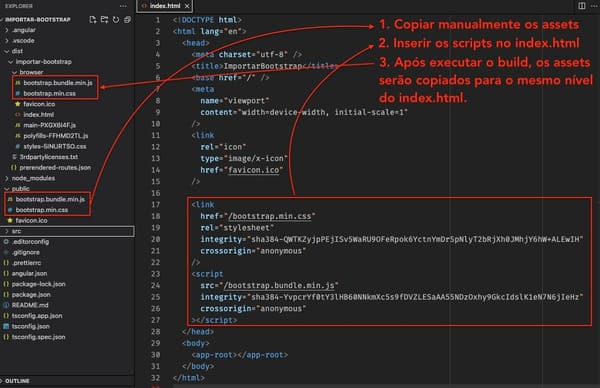Image resolution: width=600 pixels, height=388 pixels.
Task: Expand the .vscode folder
Action: coord(23,41)
